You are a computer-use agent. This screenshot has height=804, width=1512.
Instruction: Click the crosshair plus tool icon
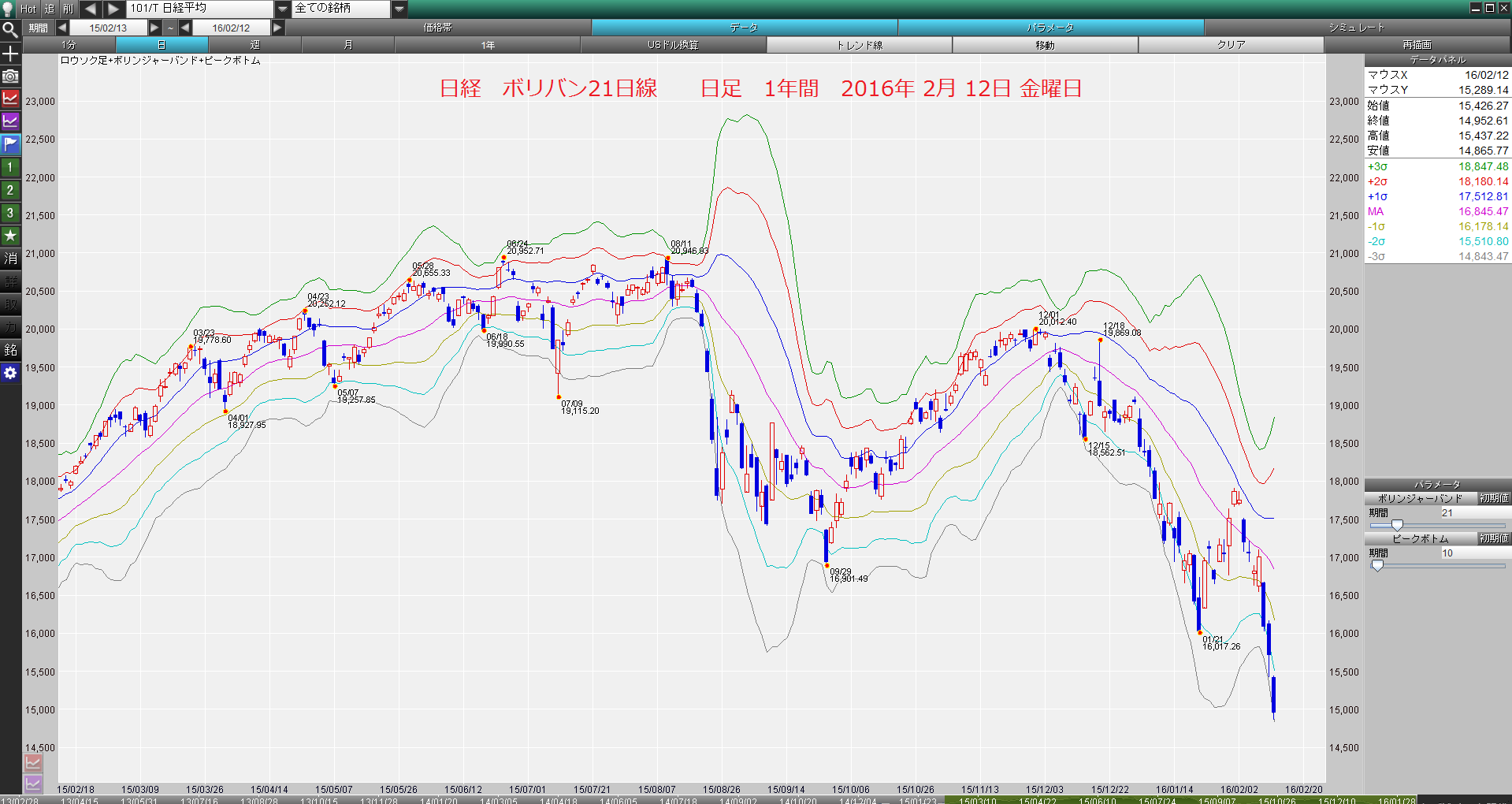tap(10, 54)
